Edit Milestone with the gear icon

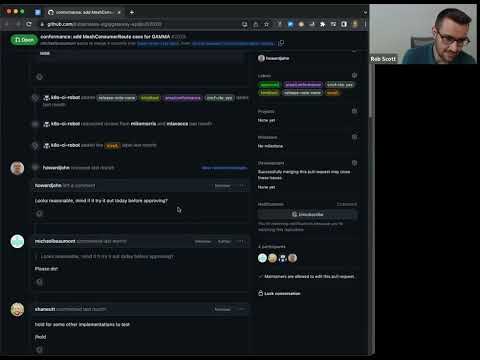point(354,137)
